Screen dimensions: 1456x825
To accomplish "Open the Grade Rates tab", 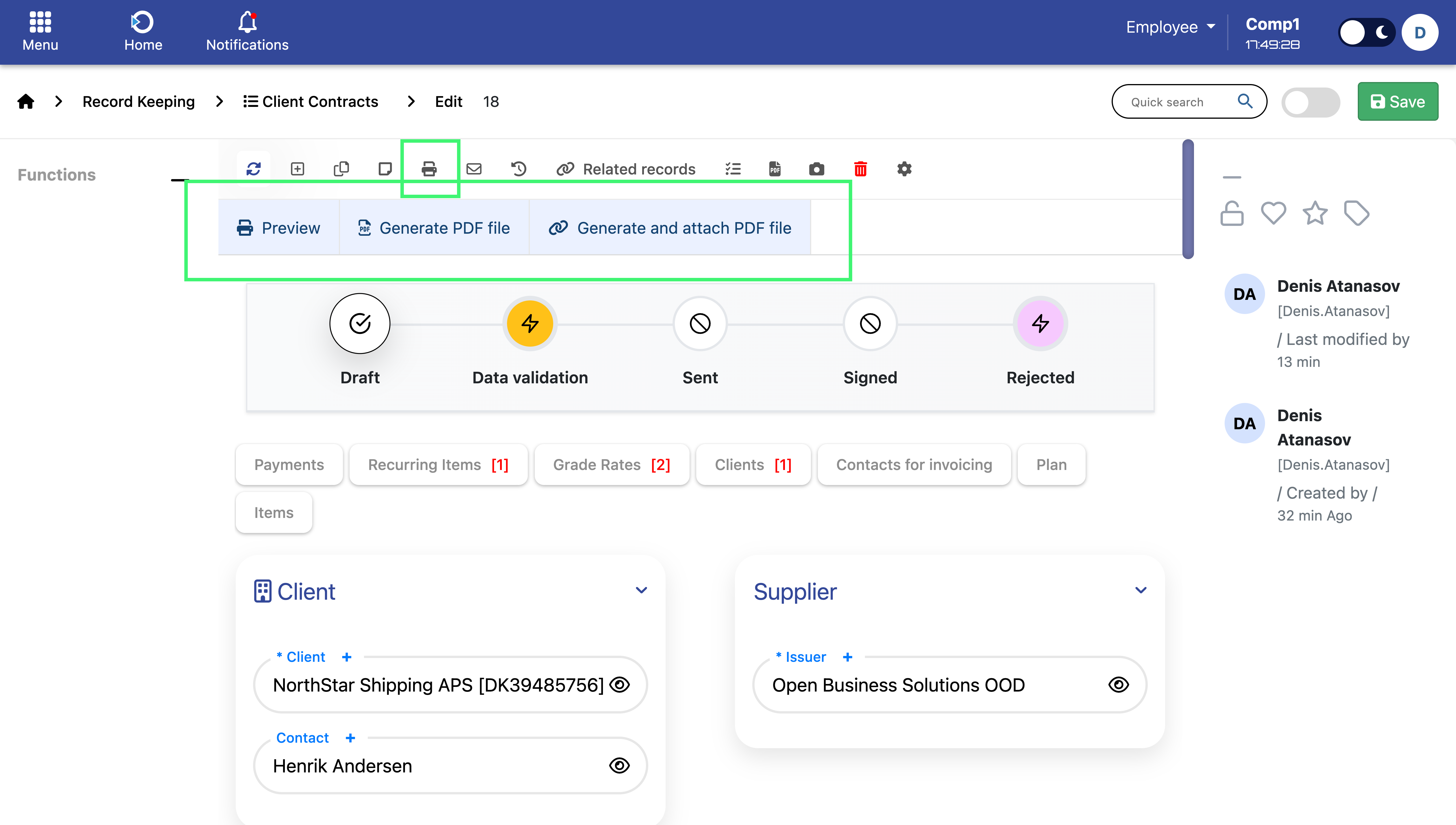I will 611,464.
